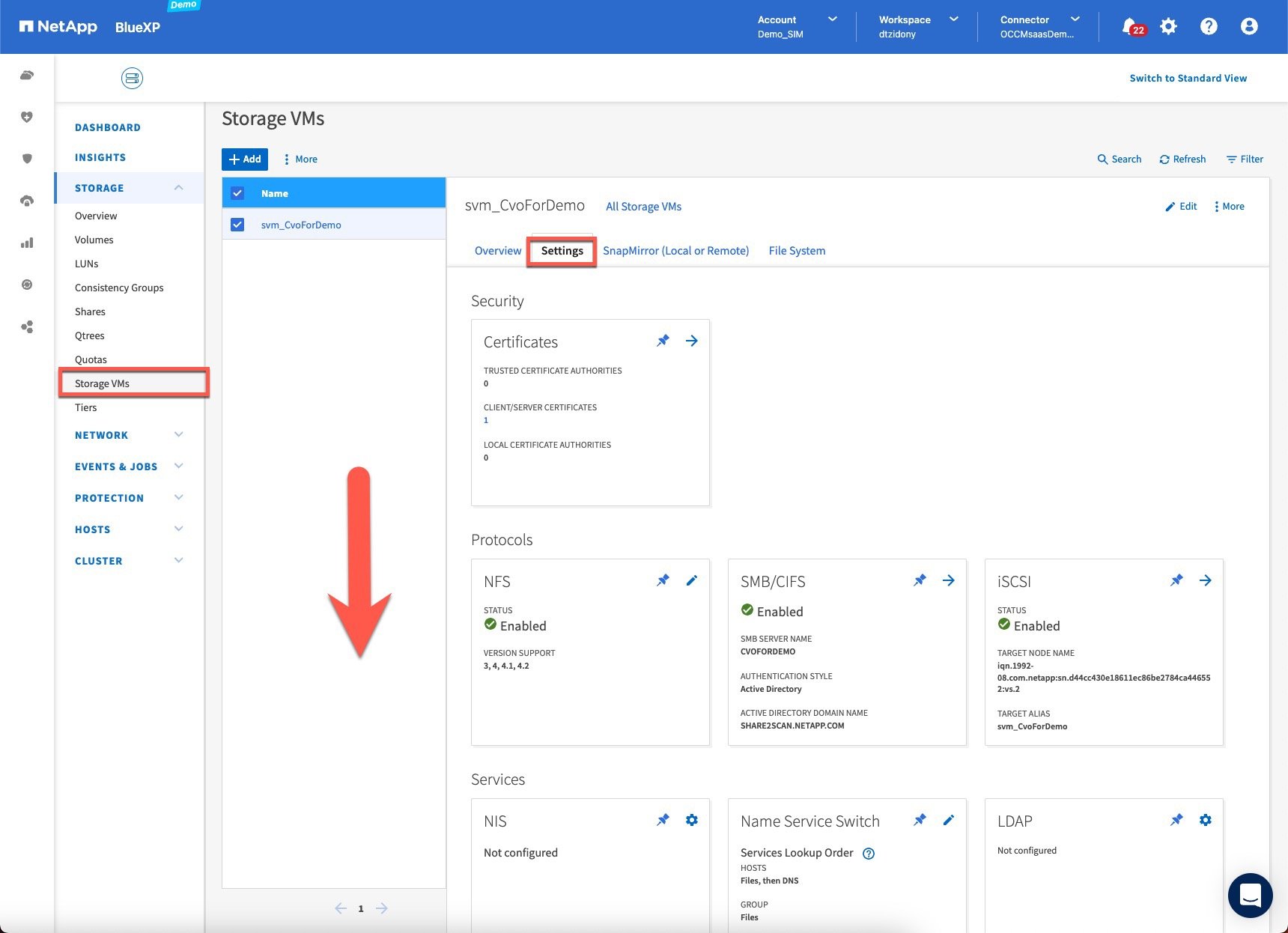Image resolution: width=1288 pixels, height=933 pixels.
Task: Open the SnapMirror (Local or Remote) tab
Action: click(675, 251)
